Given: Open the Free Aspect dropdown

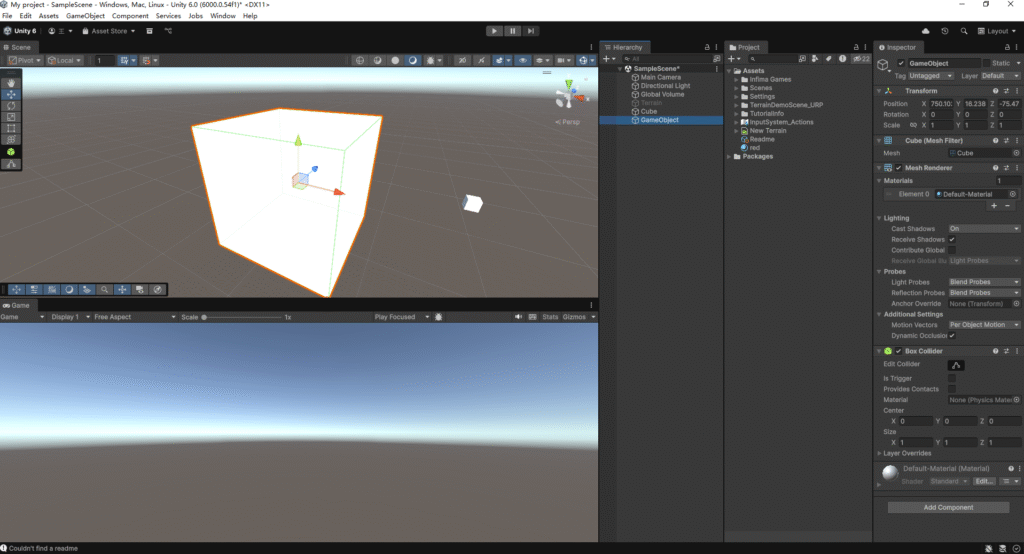Looking at the screenshot, I should tap(135, 317).
